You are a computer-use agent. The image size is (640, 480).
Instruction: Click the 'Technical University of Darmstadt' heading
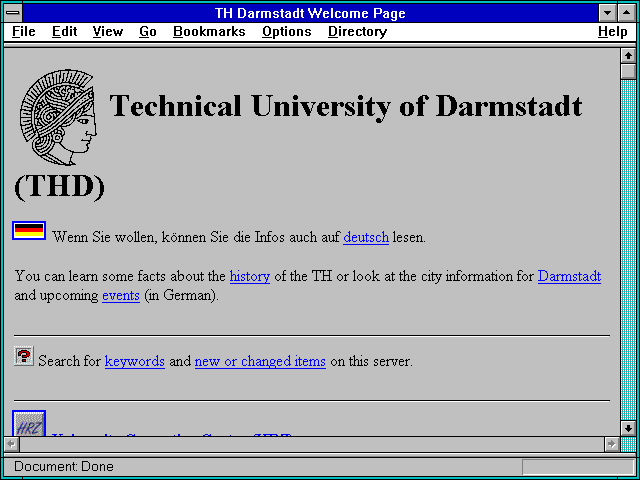(x=345, y=106)
